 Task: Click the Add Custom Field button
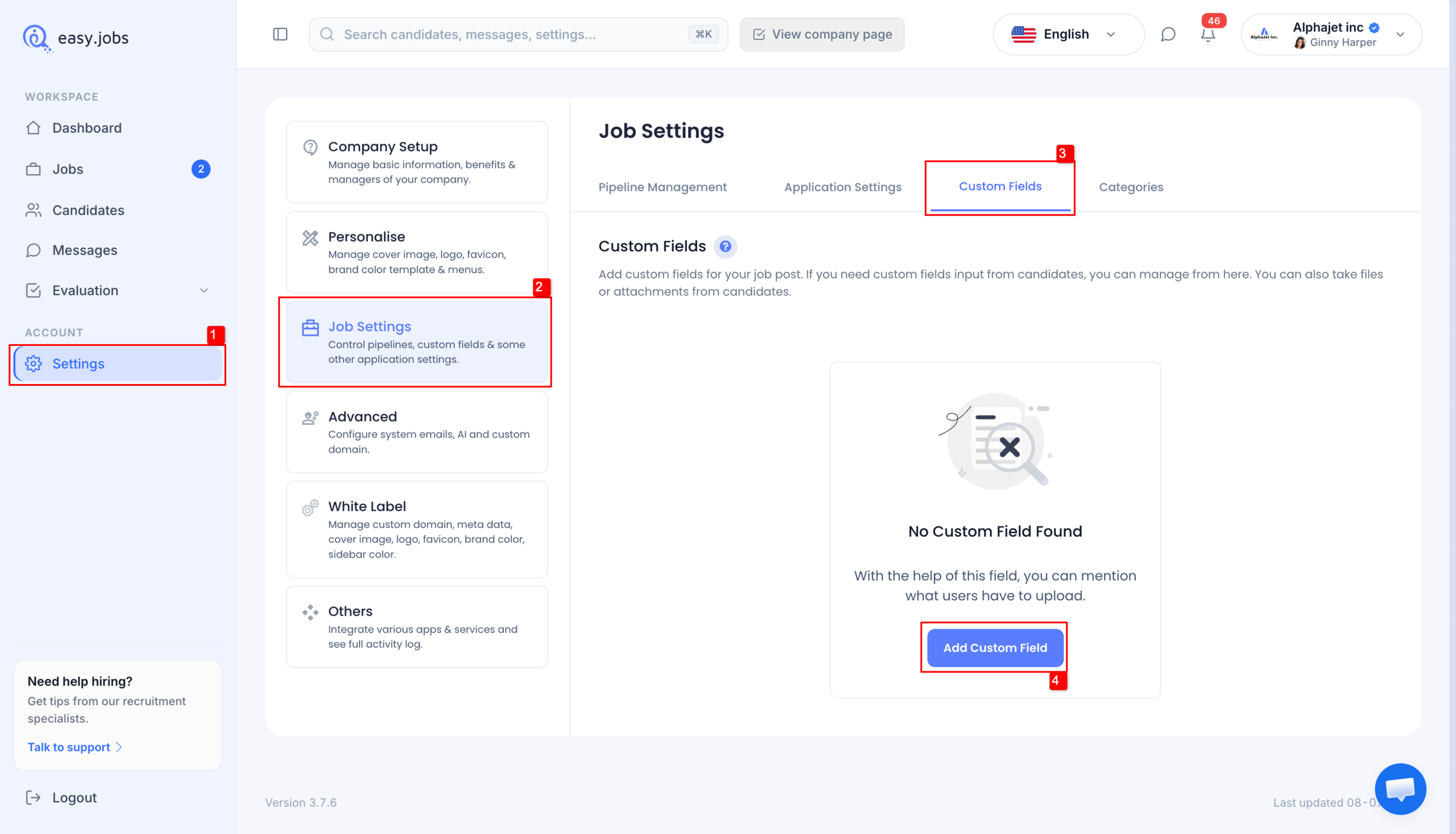click(x=995, y=648)
